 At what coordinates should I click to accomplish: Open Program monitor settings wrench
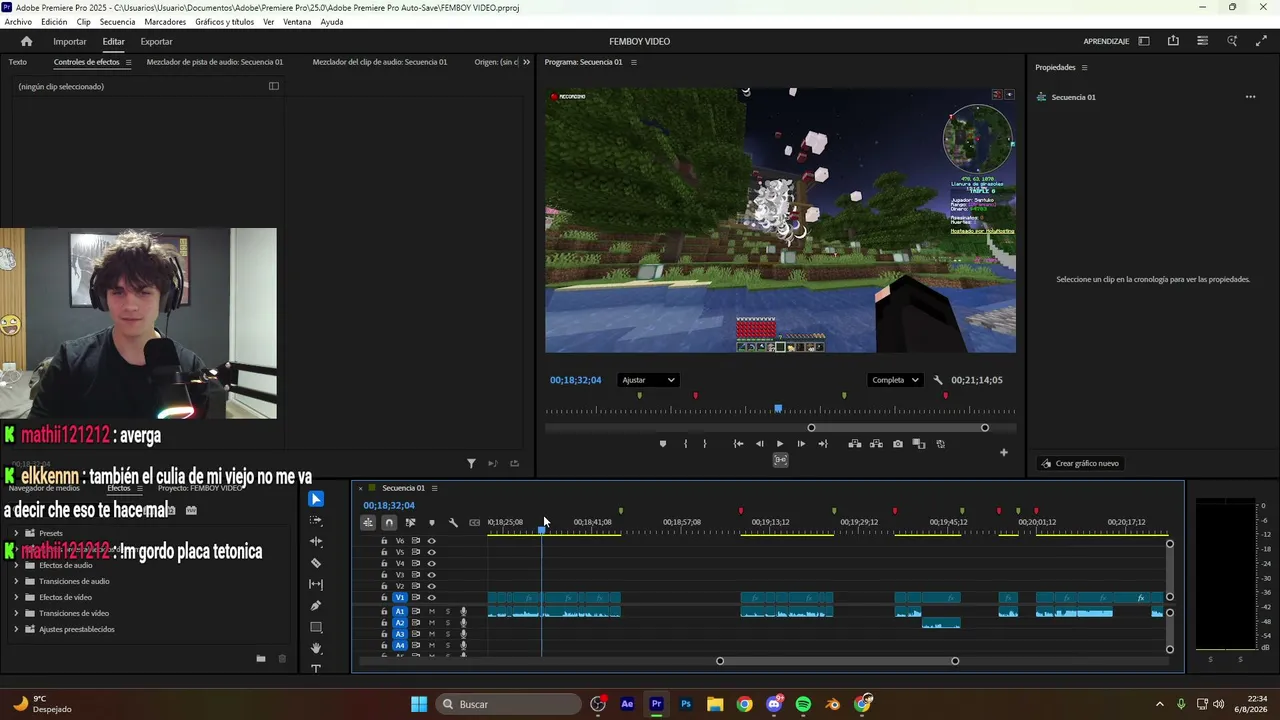(938, 380)
